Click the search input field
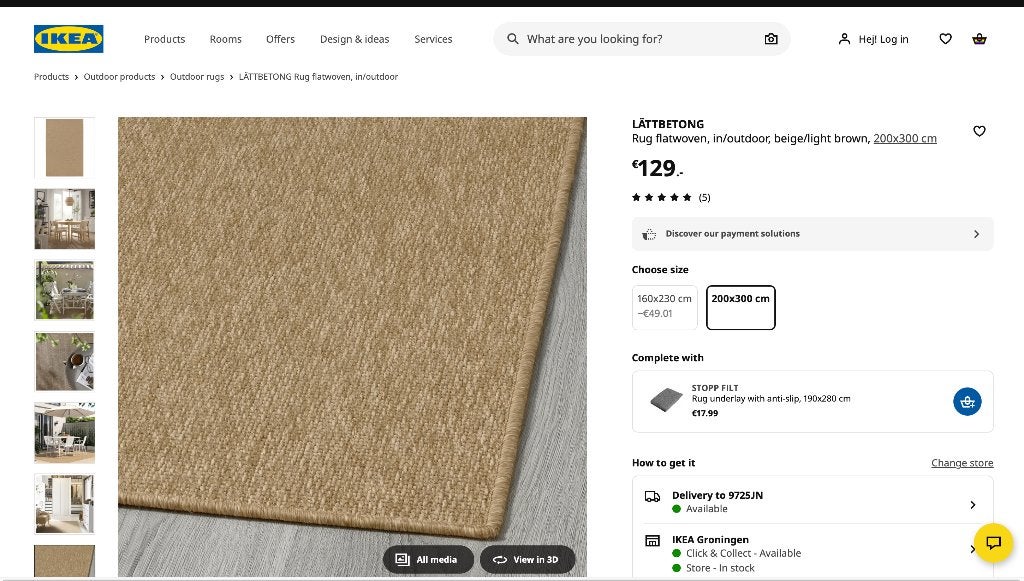The width and height of the screenshot is (1024, 581). tap(640, 39)
